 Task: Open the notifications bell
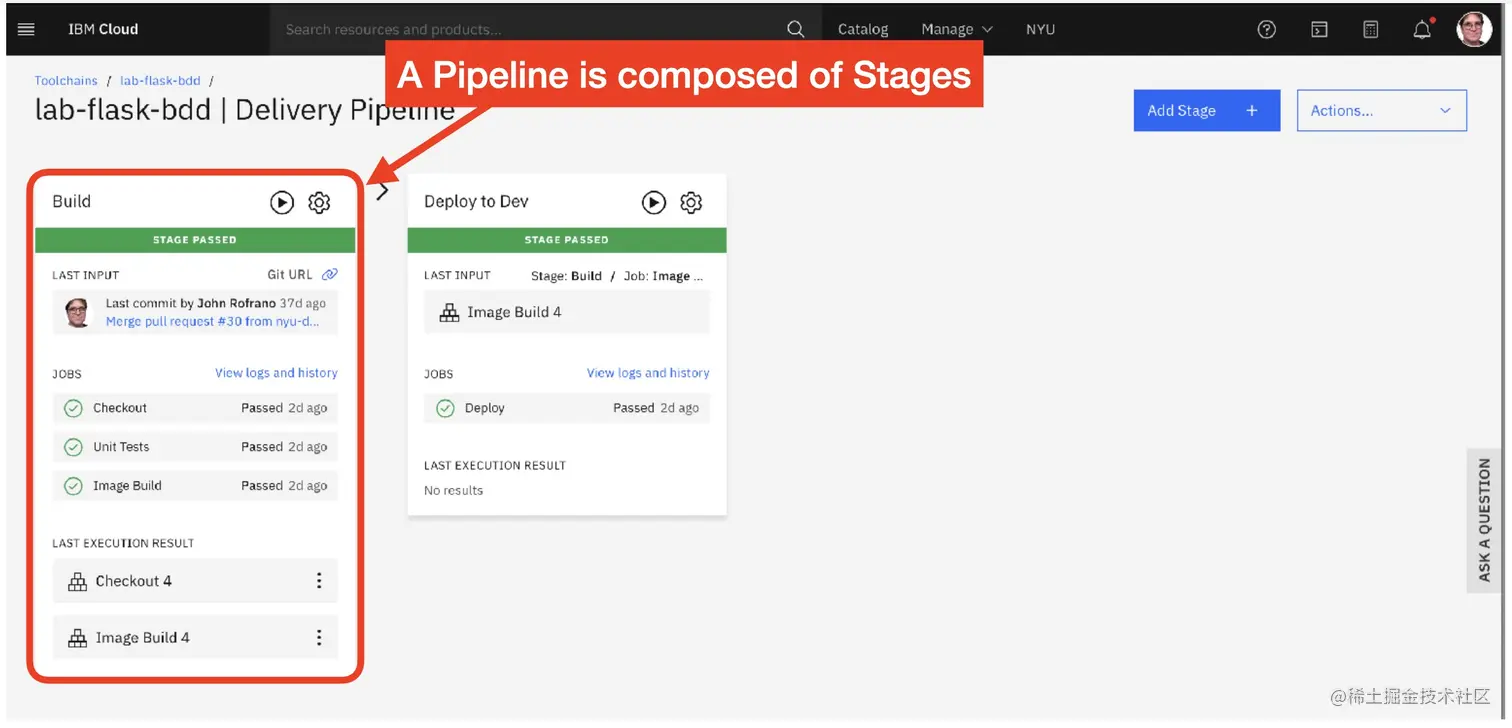pyautogui.click(x=1422, y=29)
